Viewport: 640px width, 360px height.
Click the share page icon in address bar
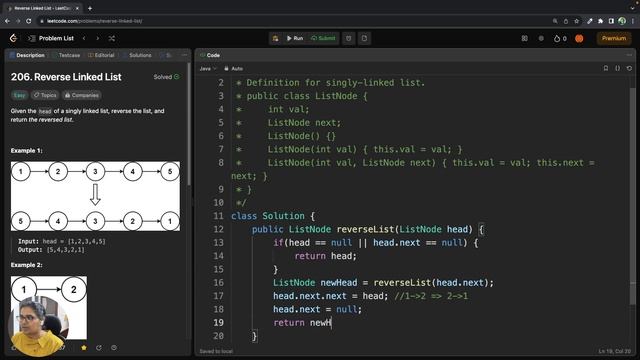(x=566, y=21)
